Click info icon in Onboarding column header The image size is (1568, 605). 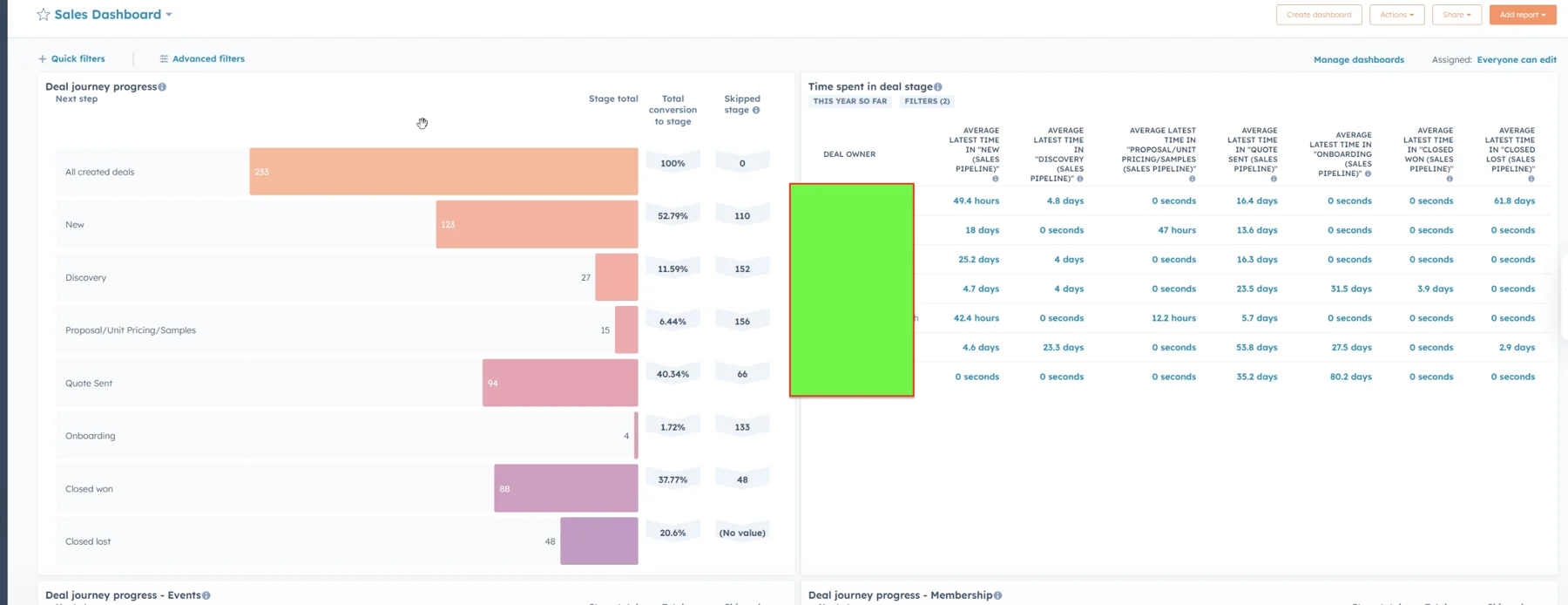1368,173
